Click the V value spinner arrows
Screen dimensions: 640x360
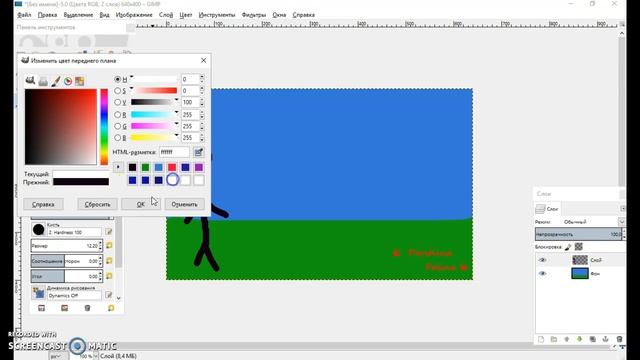[x=202, y=102]
